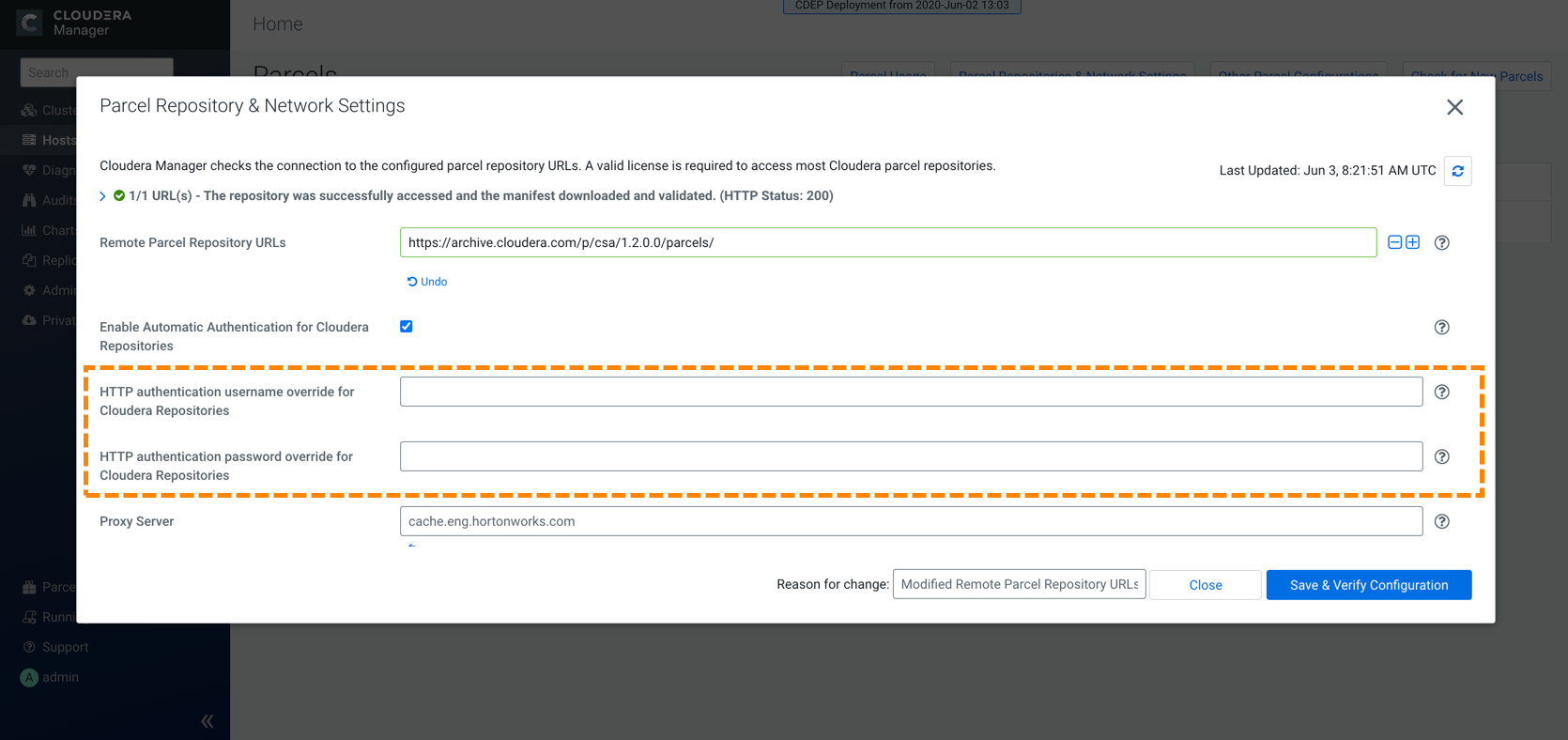Click the Cloudera Manager logo
The height and width of the screenshot is (740, 1568).
(75, 23)
